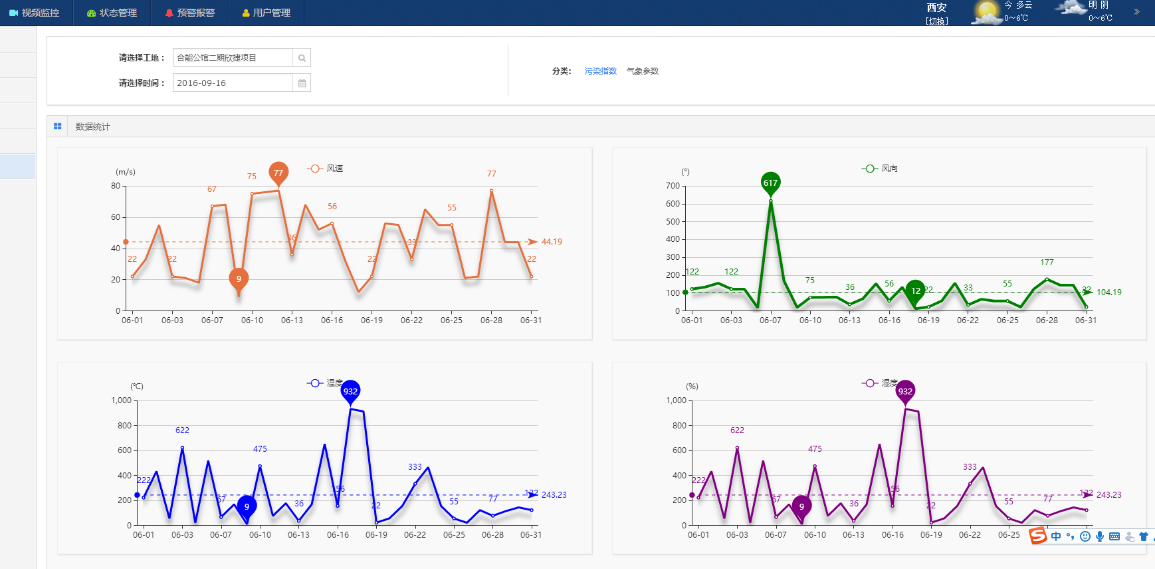1155x569 pixels.
Task: Click [切换] to switch city from 西安
Action: coord(936,21)
